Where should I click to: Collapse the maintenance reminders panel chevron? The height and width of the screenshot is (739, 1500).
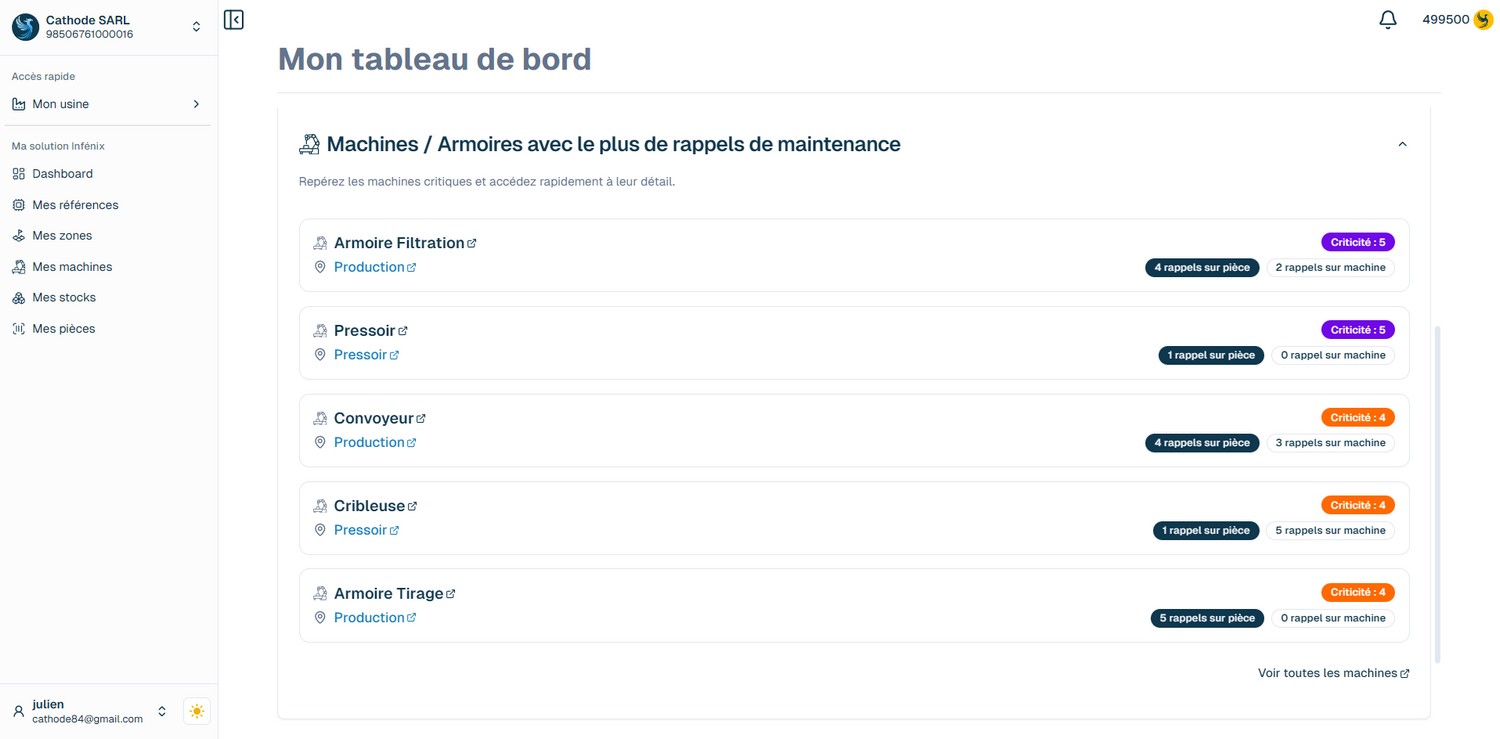click(1402, 143)
